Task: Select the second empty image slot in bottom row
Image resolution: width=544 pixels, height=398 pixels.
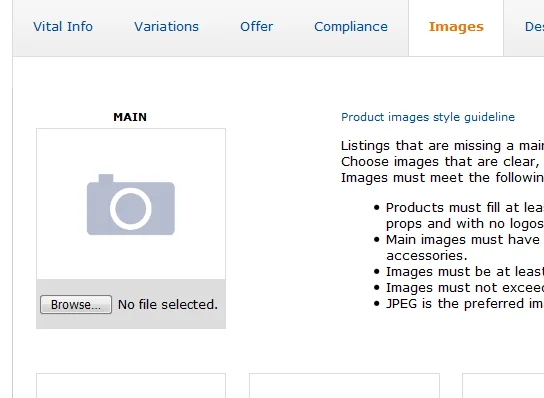Action: click(344, 386)
